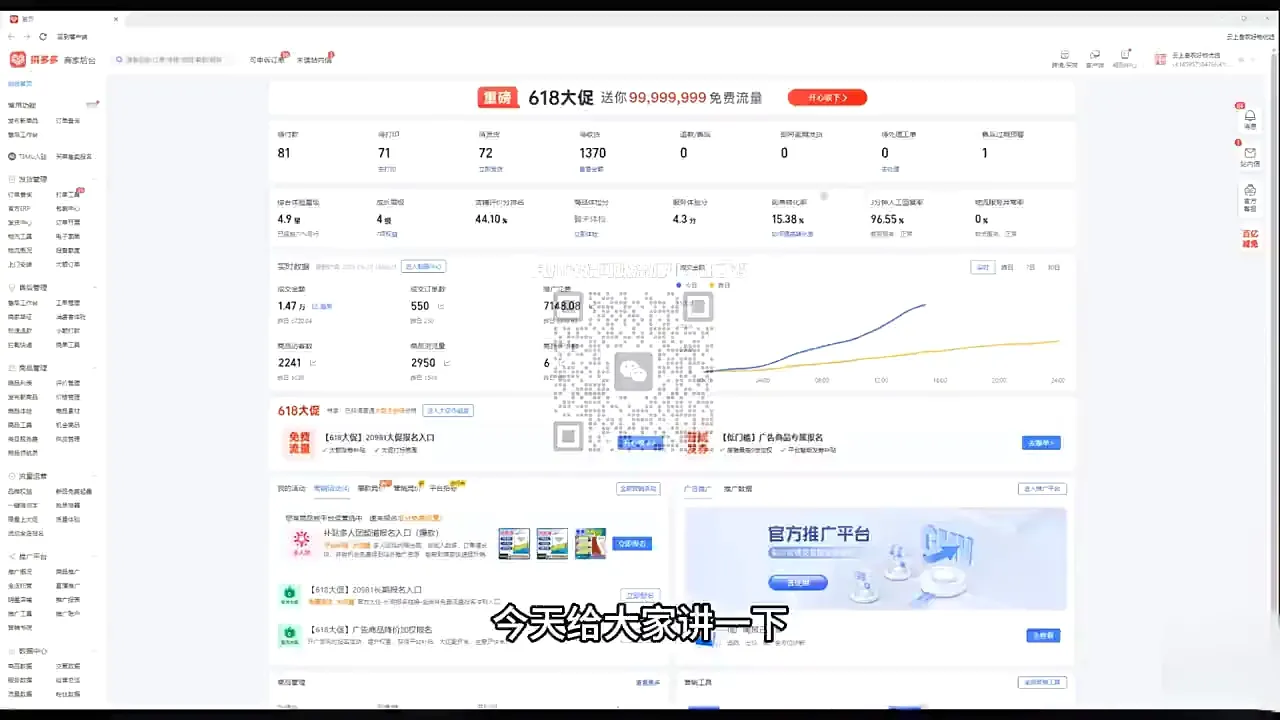Open the 站内信 mail inbox icon
The width and height of the screenshot is (1280, 720).
pos(1249,155)
